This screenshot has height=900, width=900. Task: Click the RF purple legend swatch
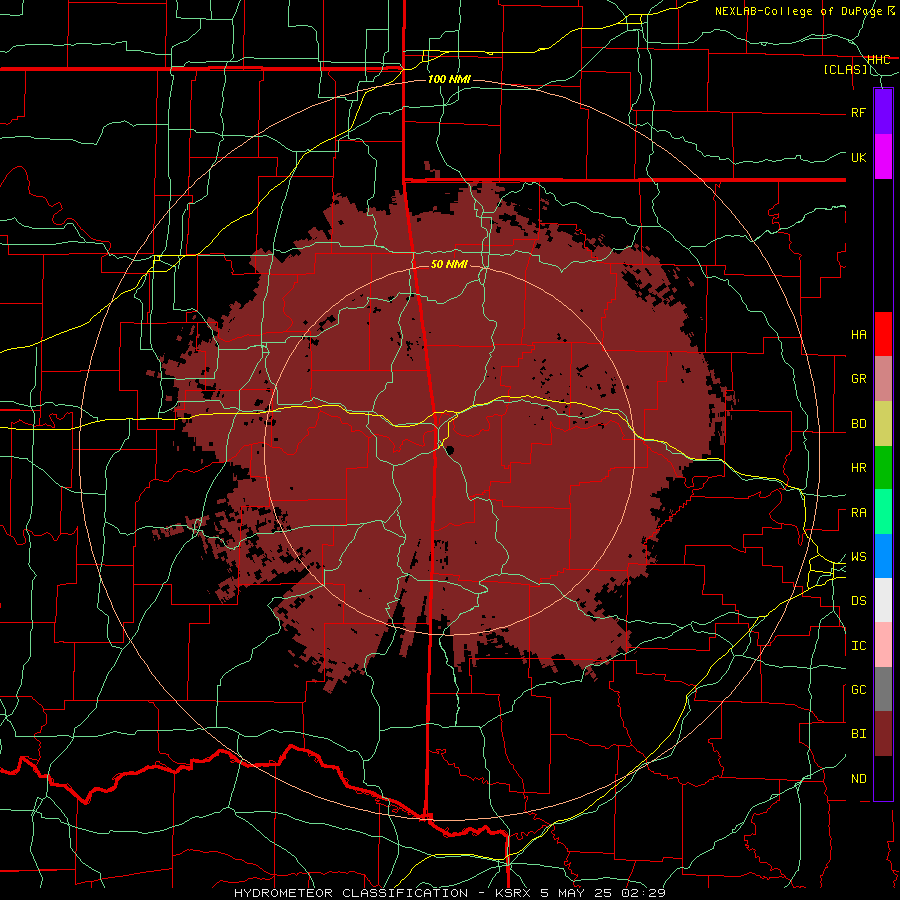(x=883, y=112)
